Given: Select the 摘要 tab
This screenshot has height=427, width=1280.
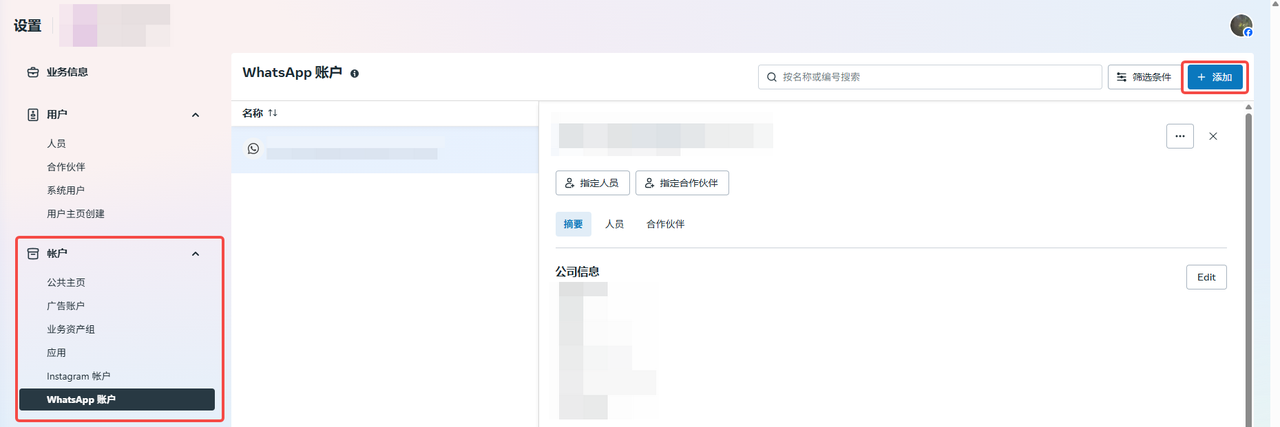Looking at the screenshot, I should pos(573,224).
